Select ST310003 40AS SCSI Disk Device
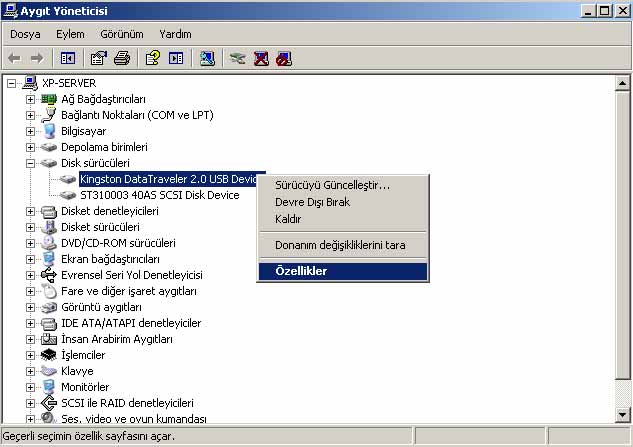This screenshot has width=633, height=447. point(158,195)
